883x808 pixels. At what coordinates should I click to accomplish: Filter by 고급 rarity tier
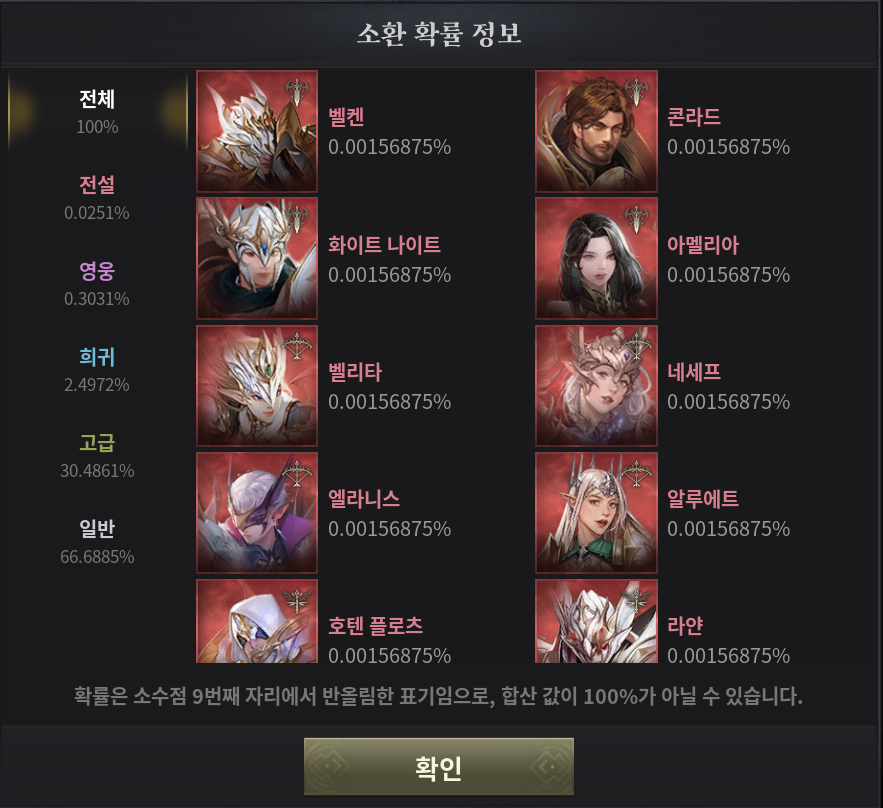[97, 456]
